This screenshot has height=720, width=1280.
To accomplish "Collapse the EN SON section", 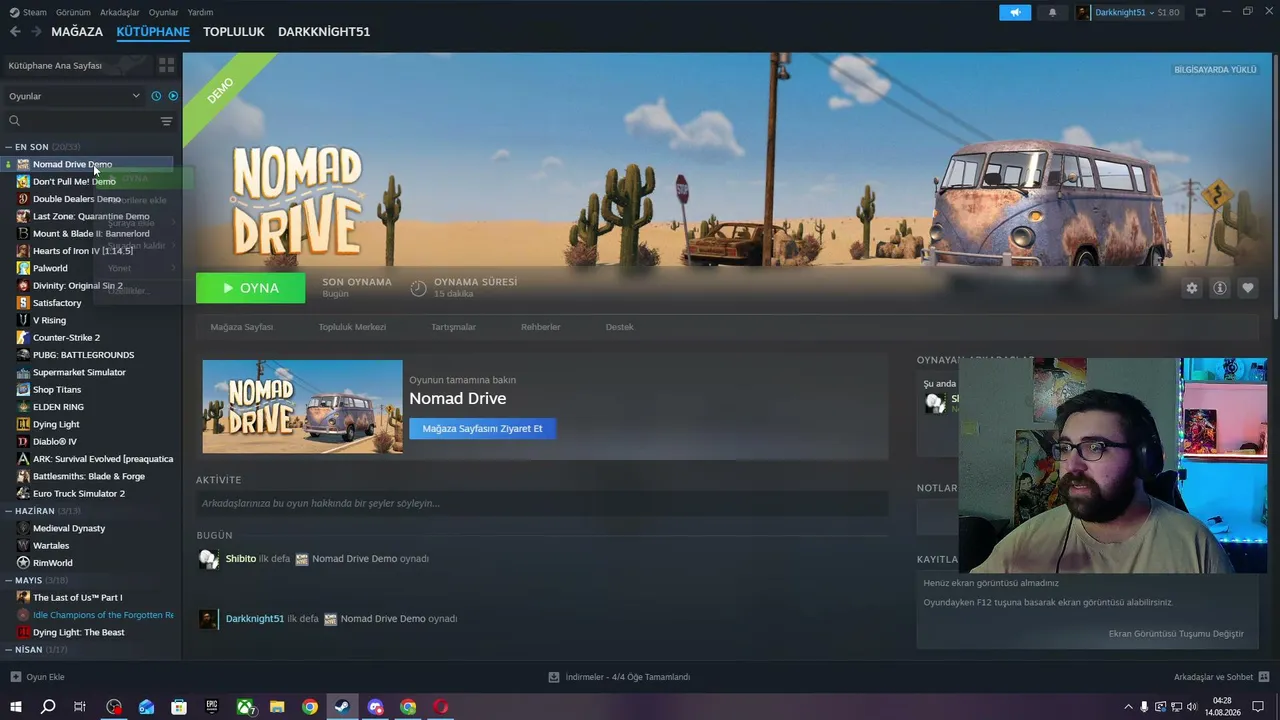I will 9,147.
